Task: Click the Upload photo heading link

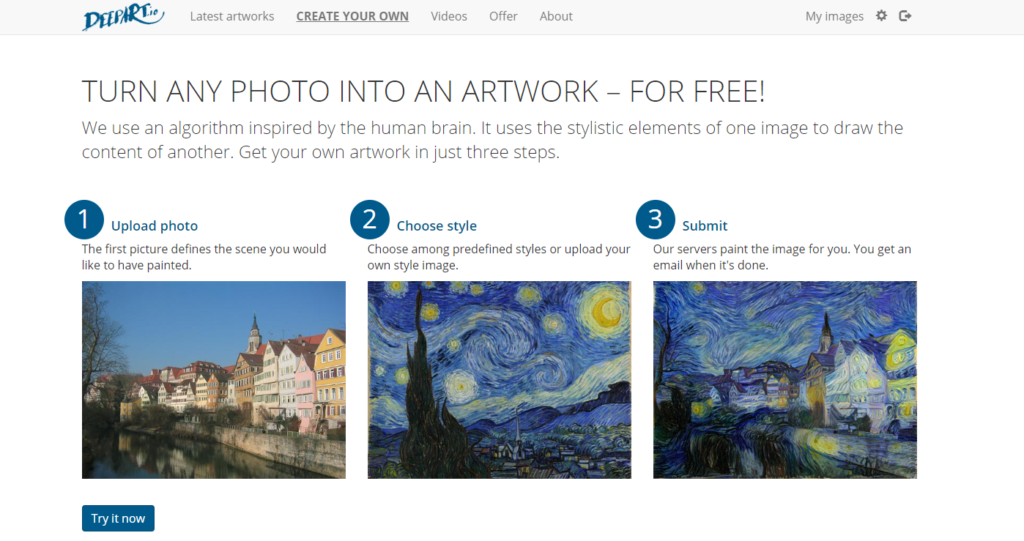Action: [x=154, y=226]
